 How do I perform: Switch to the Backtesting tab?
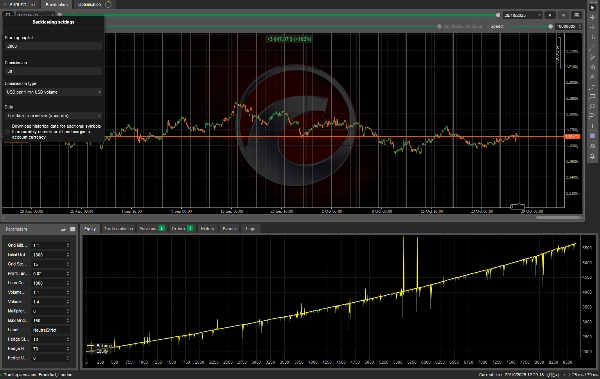[57, 5]
